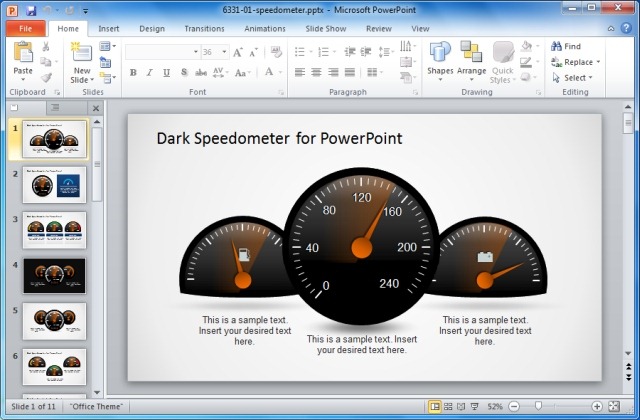640x420 pixels.
Task: Switch to the Review tab
Action: tap(378, 29)
